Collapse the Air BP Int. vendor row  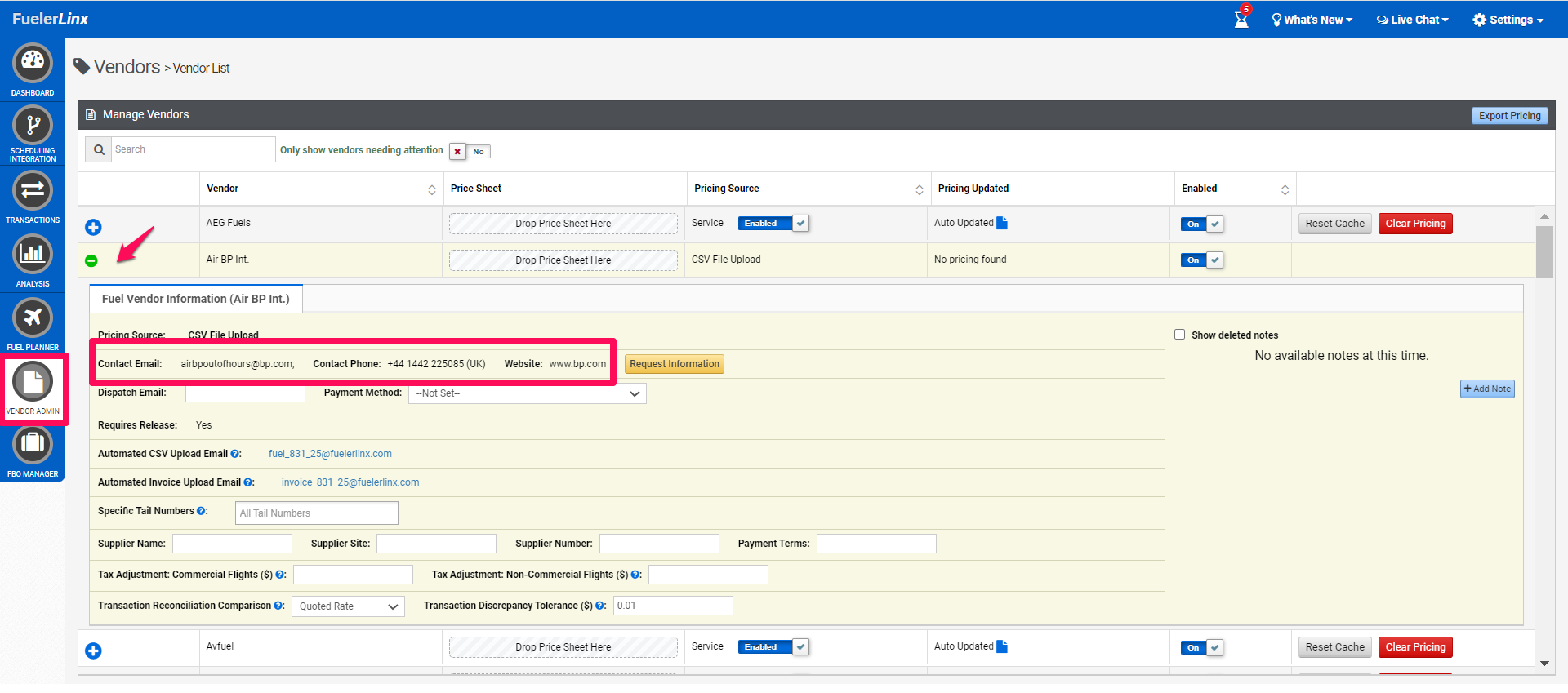tap(91, 260)
